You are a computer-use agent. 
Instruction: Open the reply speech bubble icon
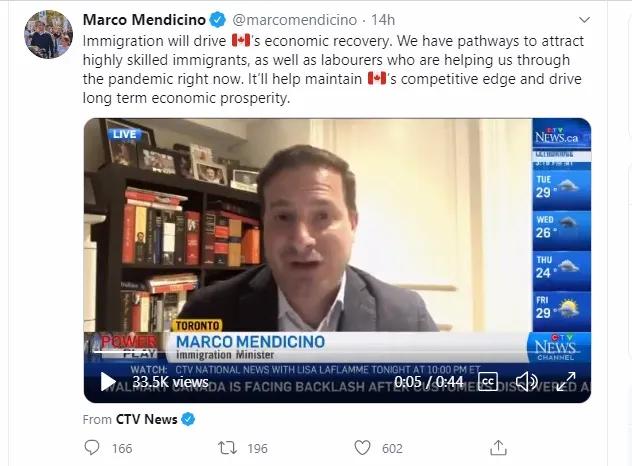click(x=92, y=447)
